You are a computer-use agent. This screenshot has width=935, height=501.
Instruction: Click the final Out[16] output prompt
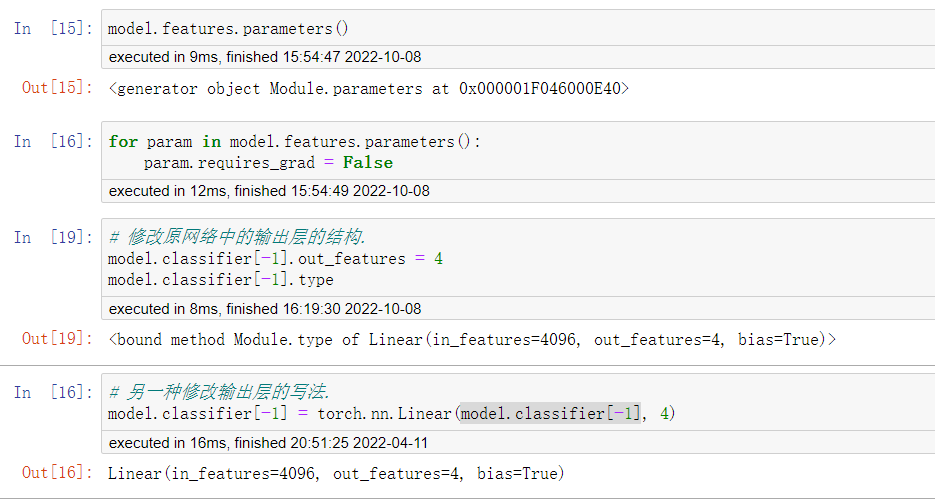point(57,473)
